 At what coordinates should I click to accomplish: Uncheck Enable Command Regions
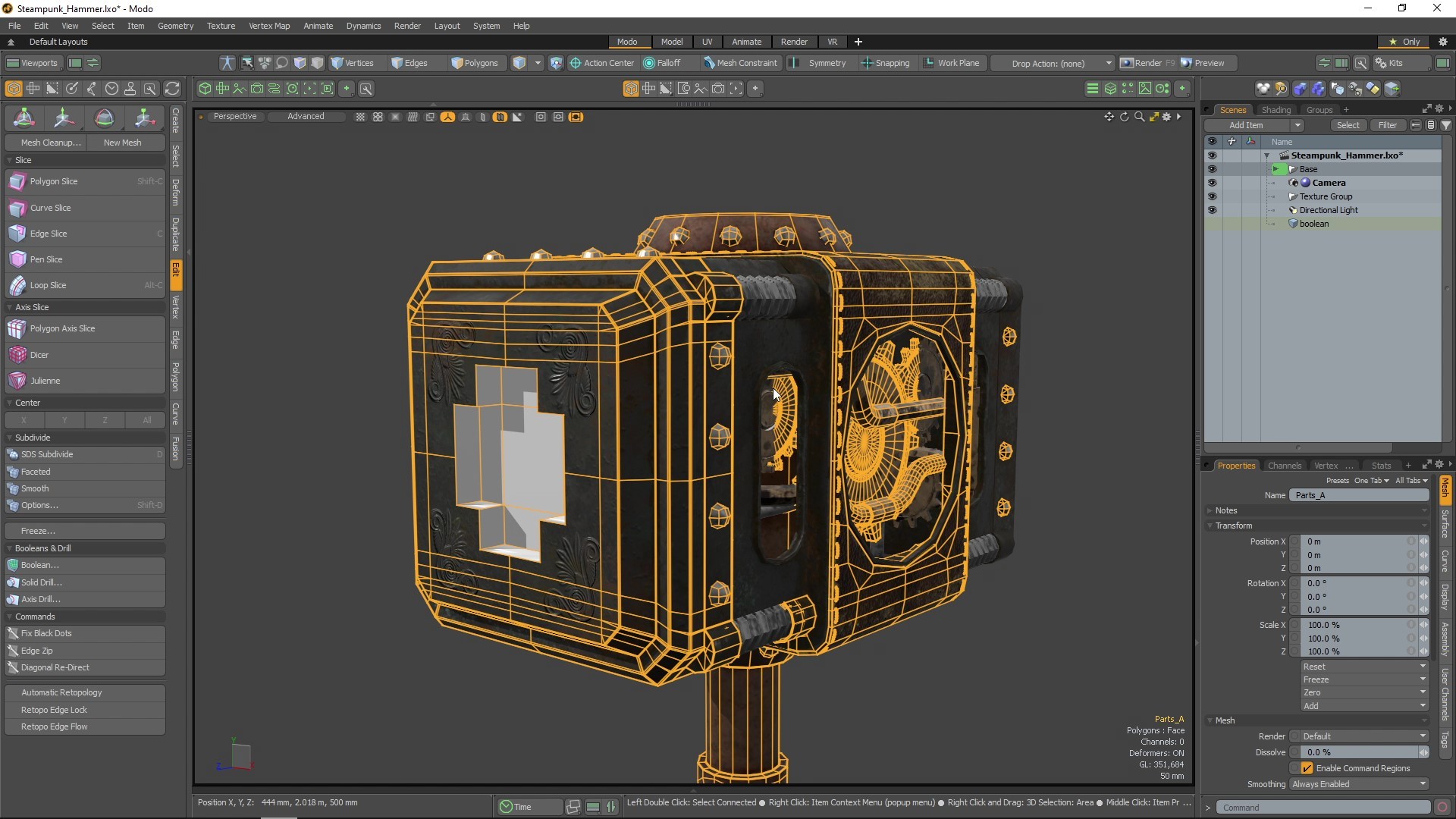1306,768
